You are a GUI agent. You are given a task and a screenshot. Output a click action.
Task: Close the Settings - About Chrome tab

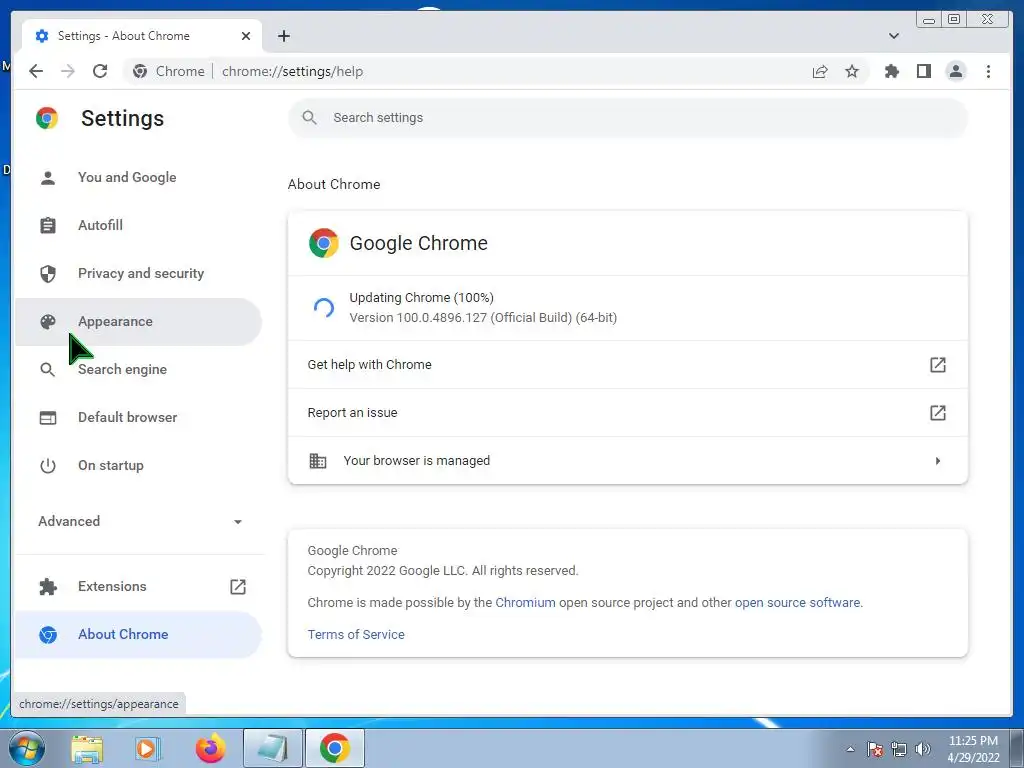point(246,36)
